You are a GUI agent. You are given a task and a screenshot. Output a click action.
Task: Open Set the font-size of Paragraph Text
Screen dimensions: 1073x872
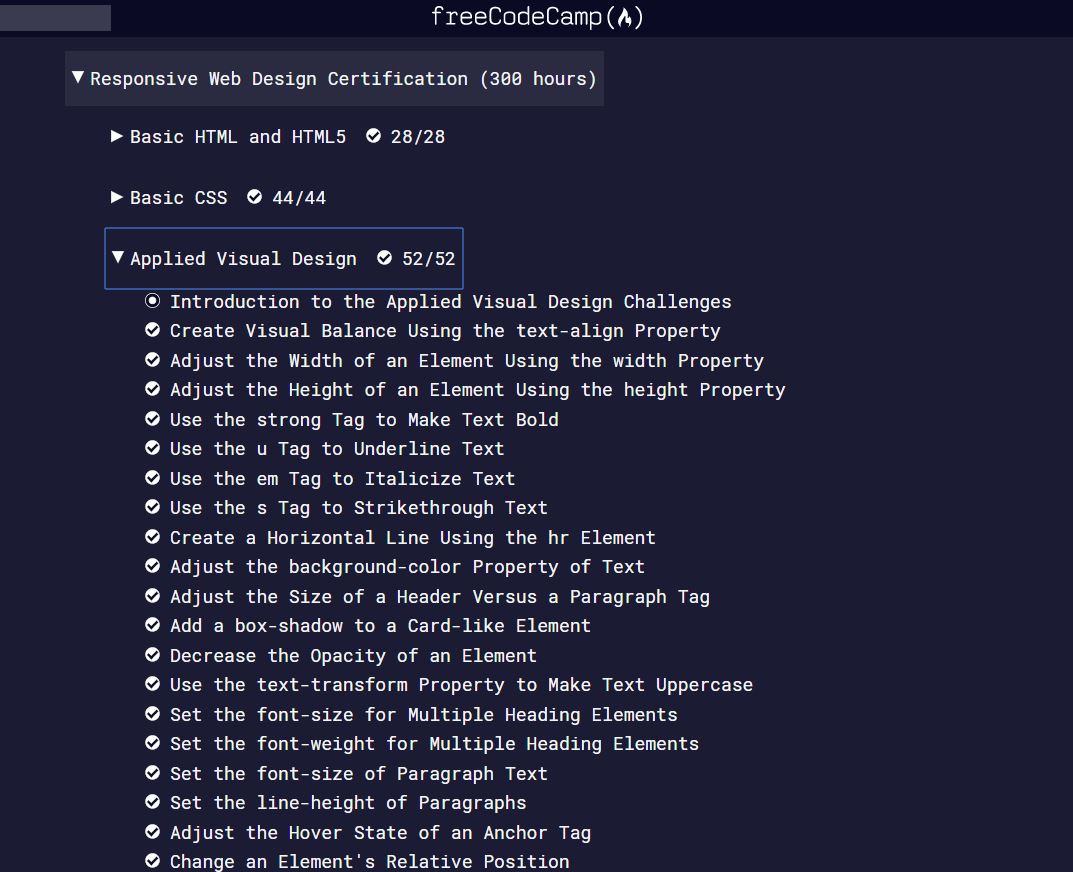[359, 774]
